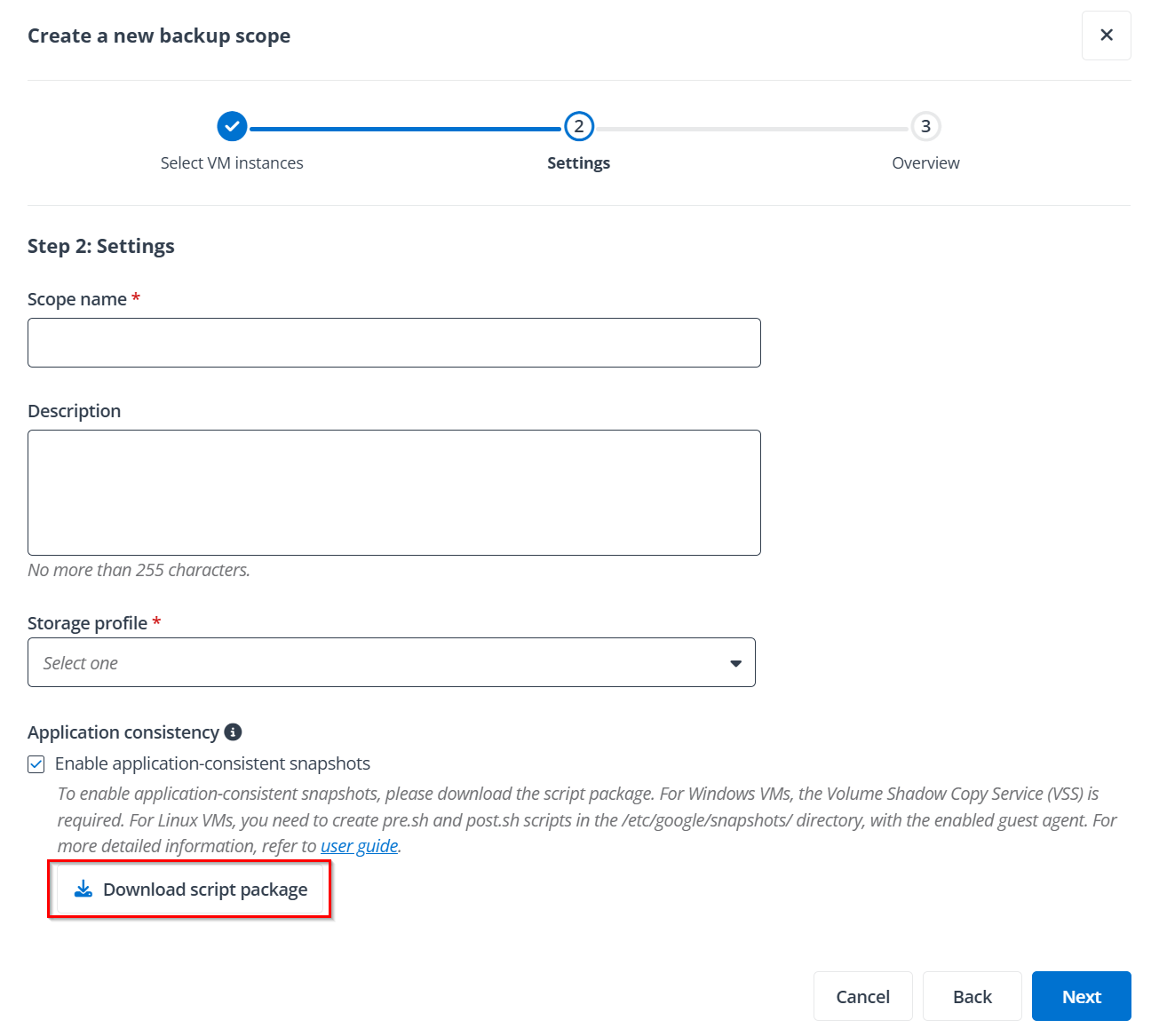Click the download icon on script package button
The height and width of the screenshot is (1036, 1159).
point(83,890)
